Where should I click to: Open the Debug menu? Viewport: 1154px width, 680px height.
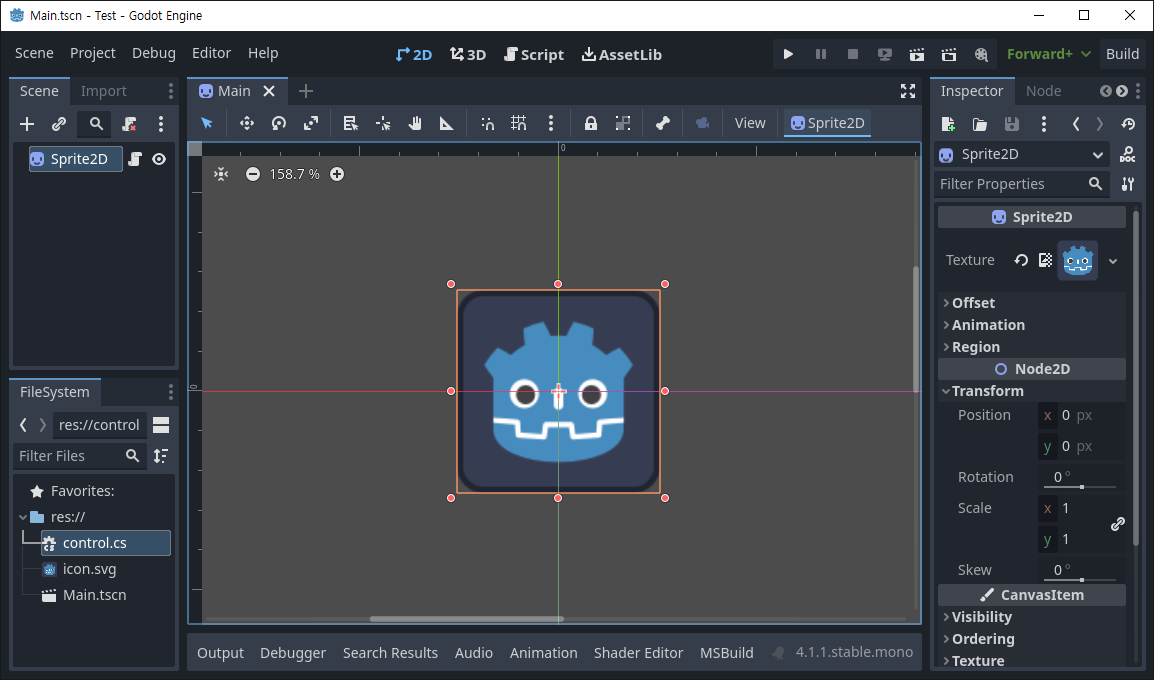(x=154, y=53)
